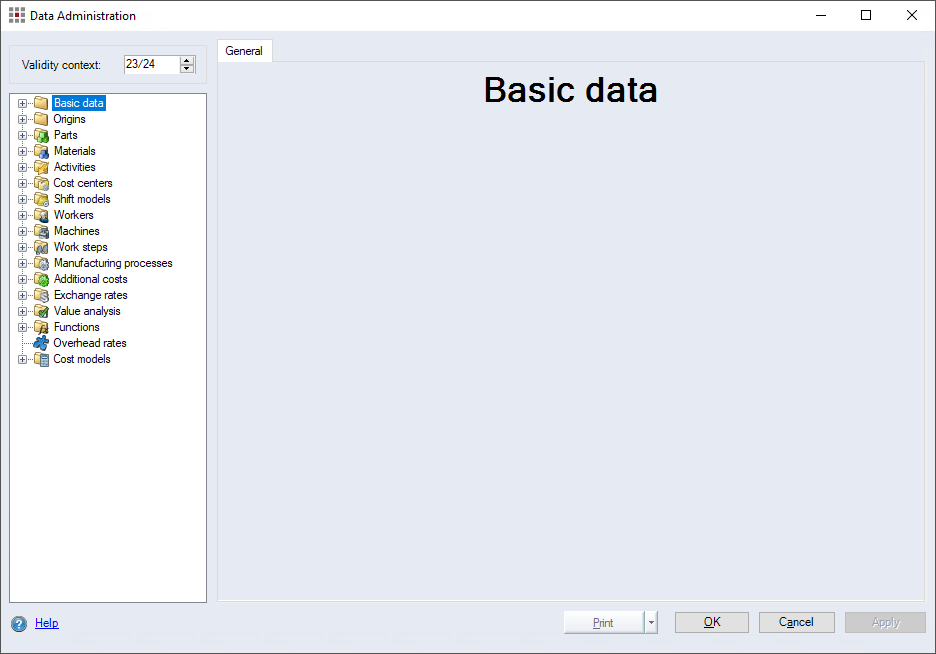This screenshot has height=654, width=936.
Task: Click the Parts folder icon
Action: (x=41, y=135)
